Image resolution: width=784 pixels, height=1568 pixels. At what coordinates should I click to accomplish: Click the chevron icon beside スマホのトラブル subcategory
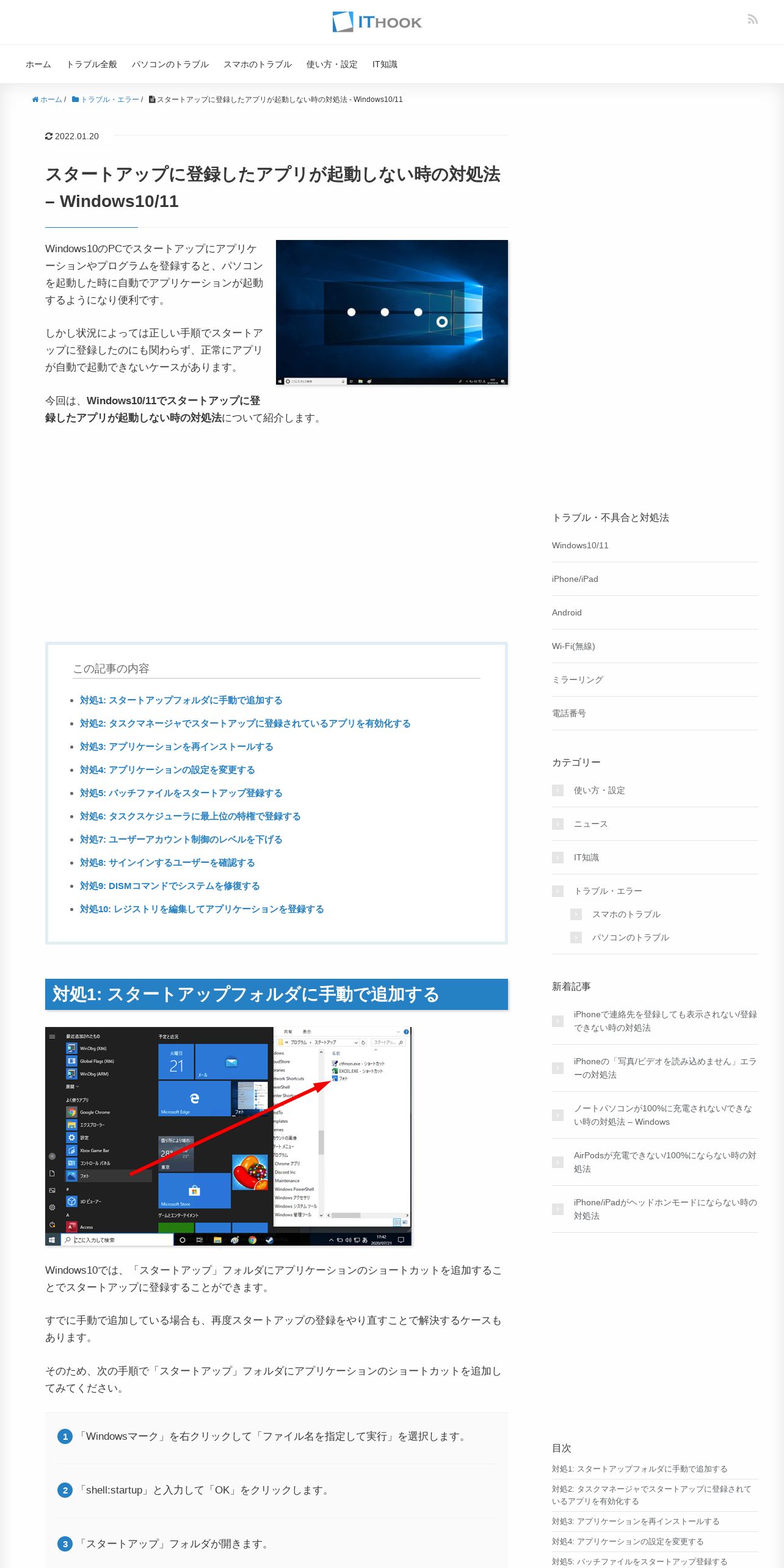[576, 914]
